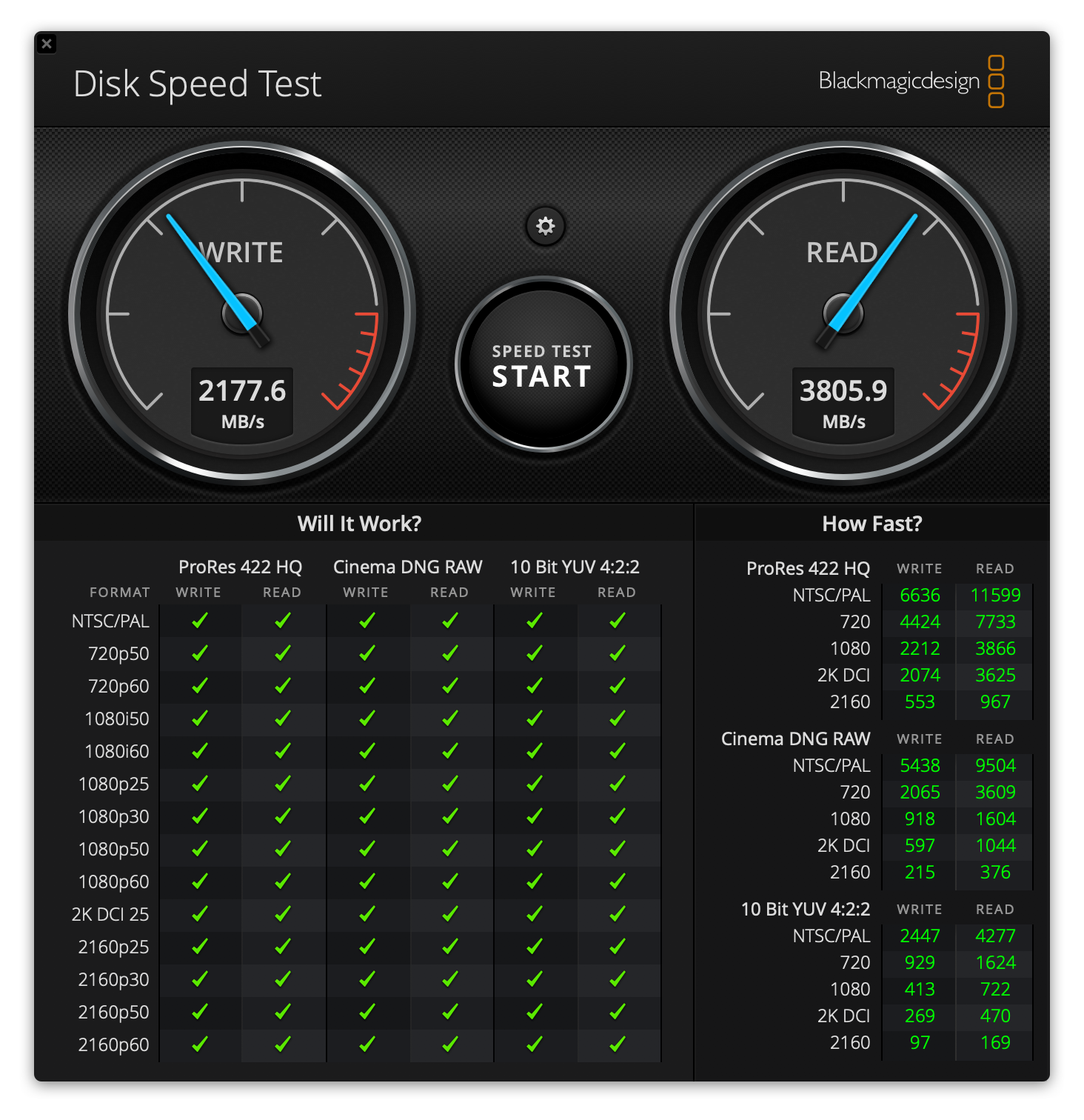
Task: Click 720p50 Cinema DNG RAW write checkmark
Action: [367, 653]
